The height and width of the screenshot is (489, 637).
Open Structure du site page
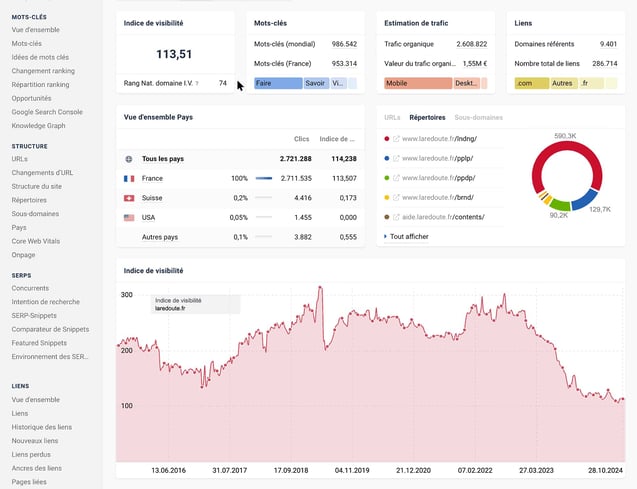(x=37, y=186)
